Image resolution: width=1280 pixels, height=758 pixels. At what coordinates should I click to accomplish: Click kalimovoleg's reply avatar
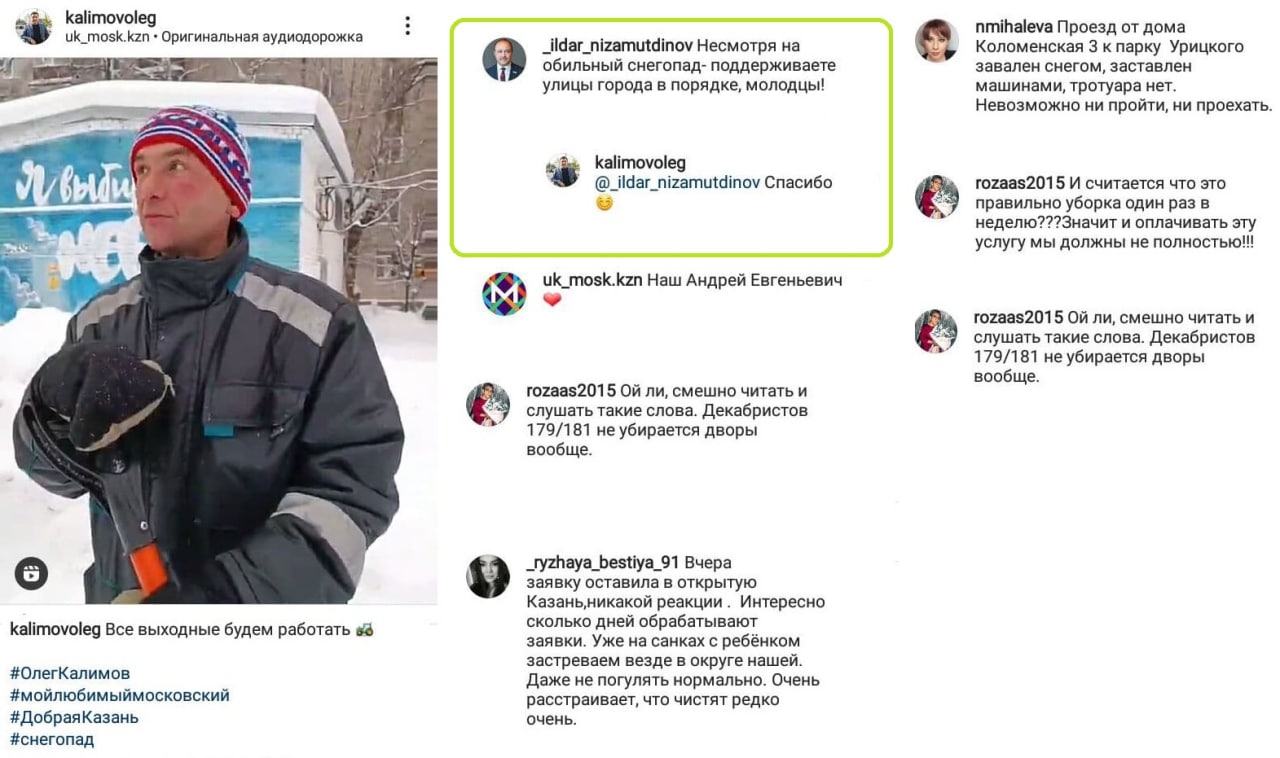pos(563,170)
